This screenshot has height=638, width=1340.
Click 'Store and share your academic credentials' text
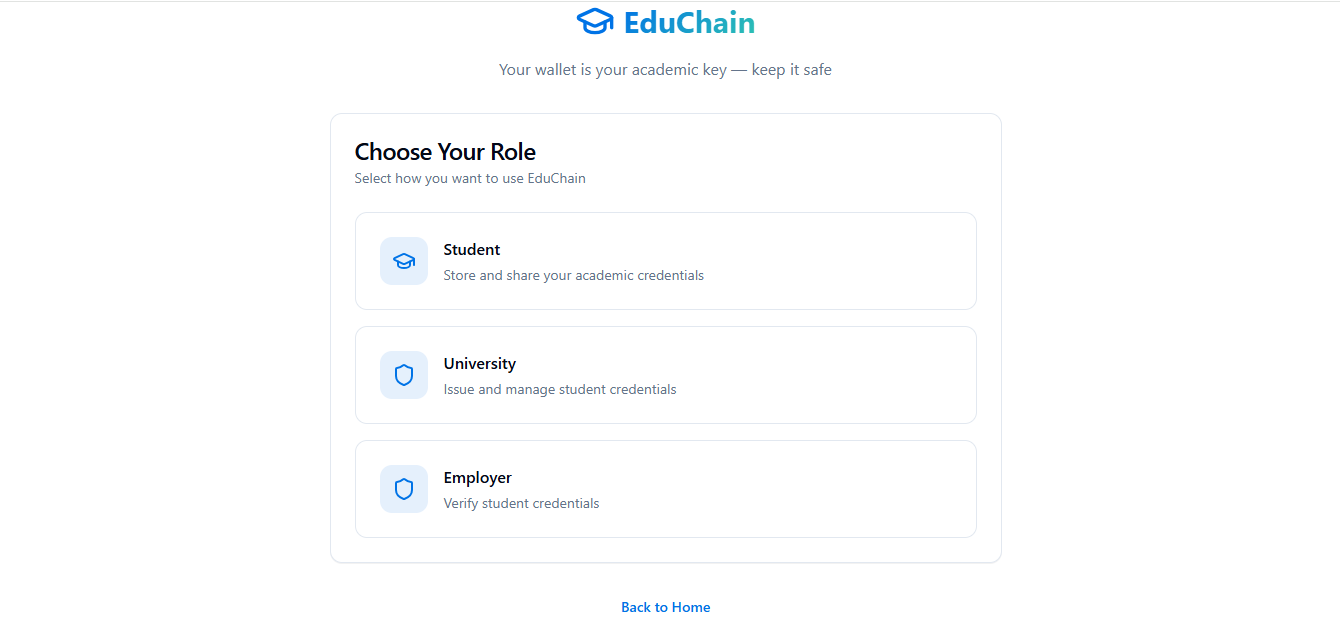coord(574,275)
